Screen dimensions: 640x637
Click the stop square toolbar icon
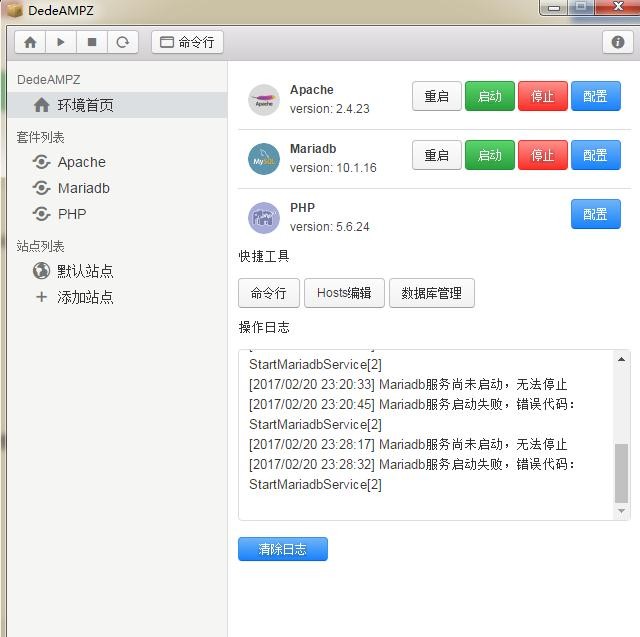(92, 42)
